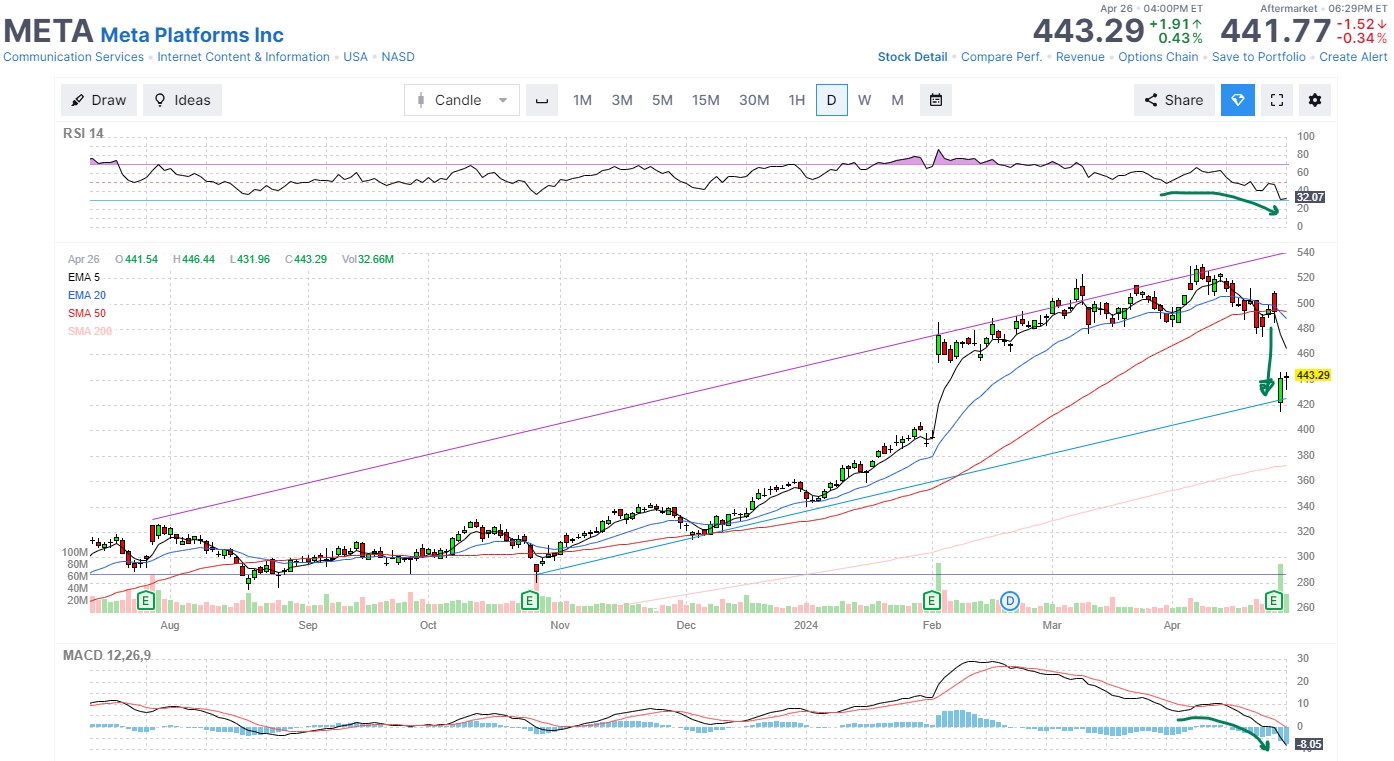Toggle the bar scale button next to Candle
Viewport: 1394px width, 761px height.
coord(542,100)
